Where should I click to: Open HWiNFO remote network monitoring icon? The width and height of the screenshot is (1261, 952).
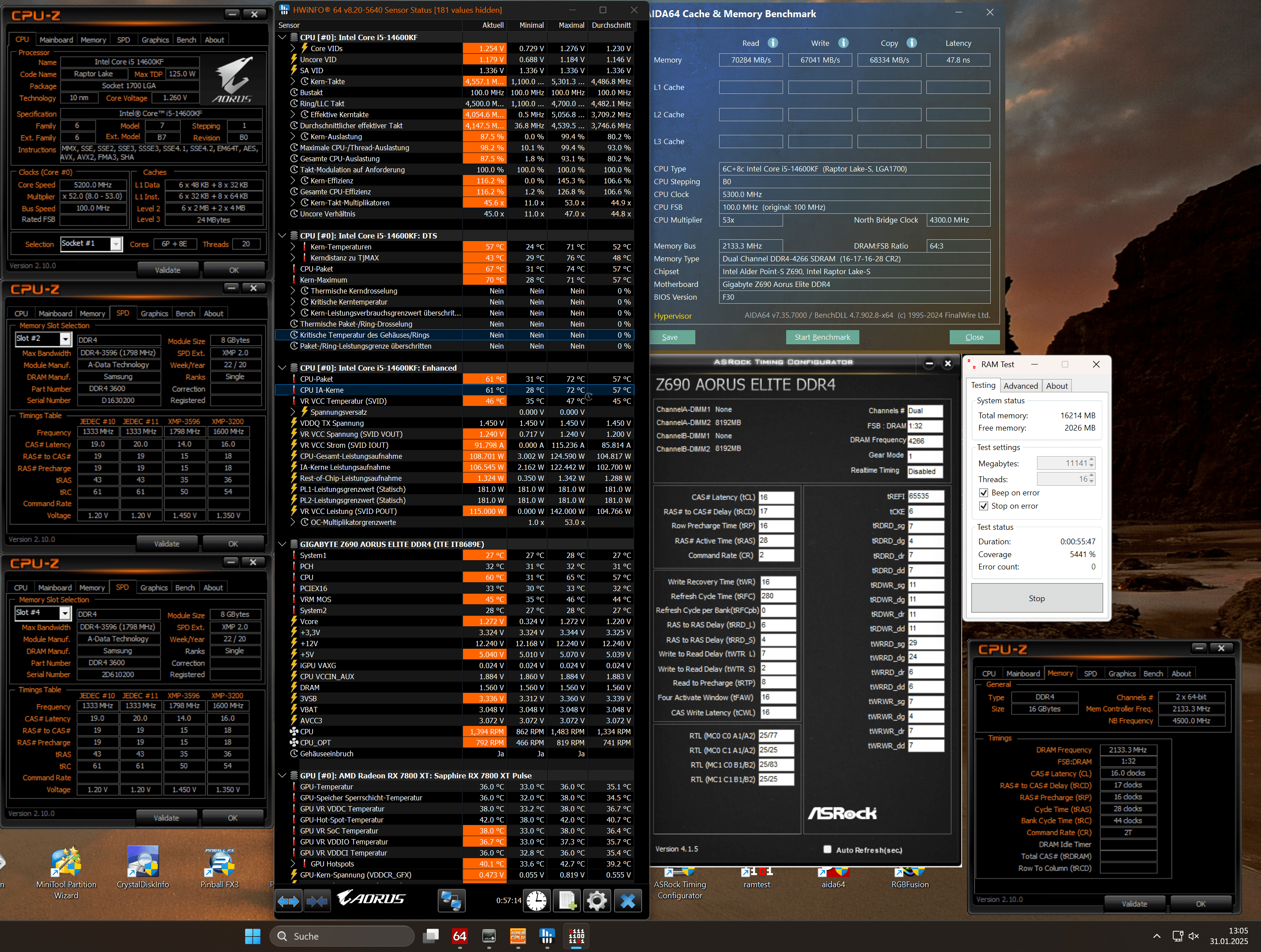tap(451, 901)
